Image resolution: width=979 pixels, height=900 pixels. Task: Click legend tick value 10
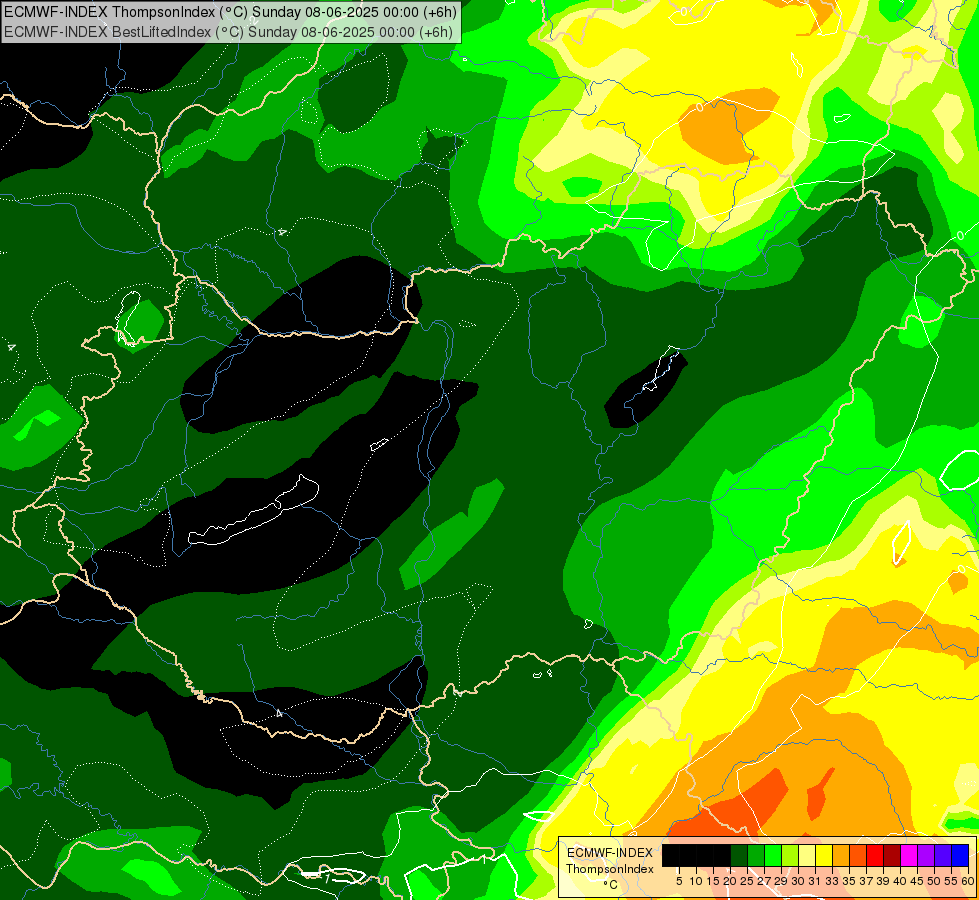696,881
